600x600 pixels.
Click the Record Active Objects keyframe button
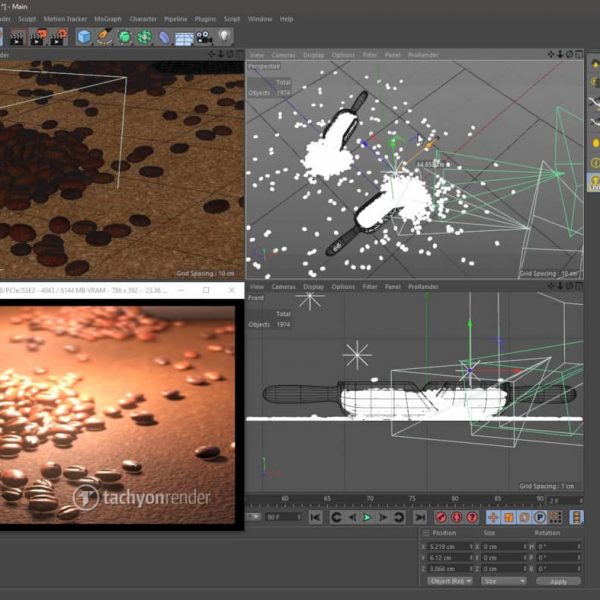tap(441, 517)
